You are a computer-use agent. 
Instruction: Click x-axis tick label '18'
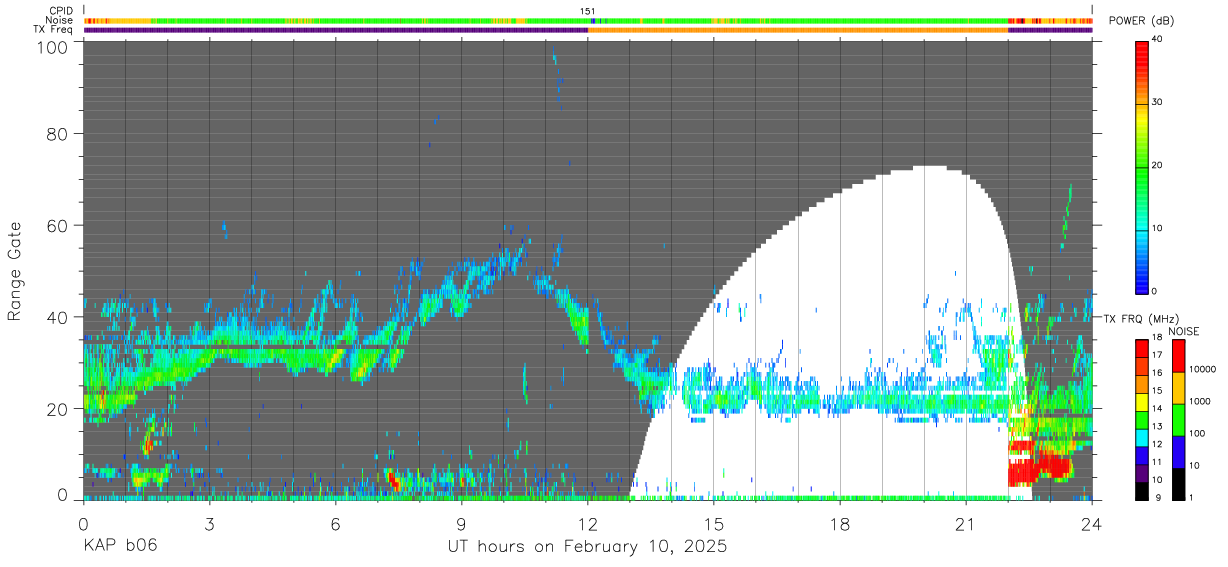tap(840, 524)
